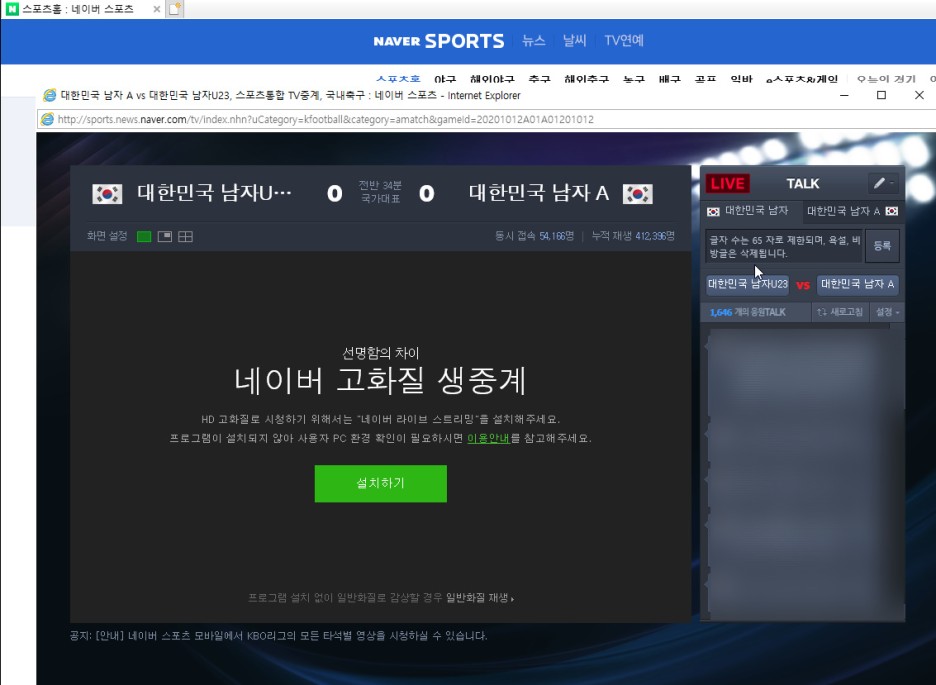
Task: Click the popup window address bar URL
Action: [325, 119]
